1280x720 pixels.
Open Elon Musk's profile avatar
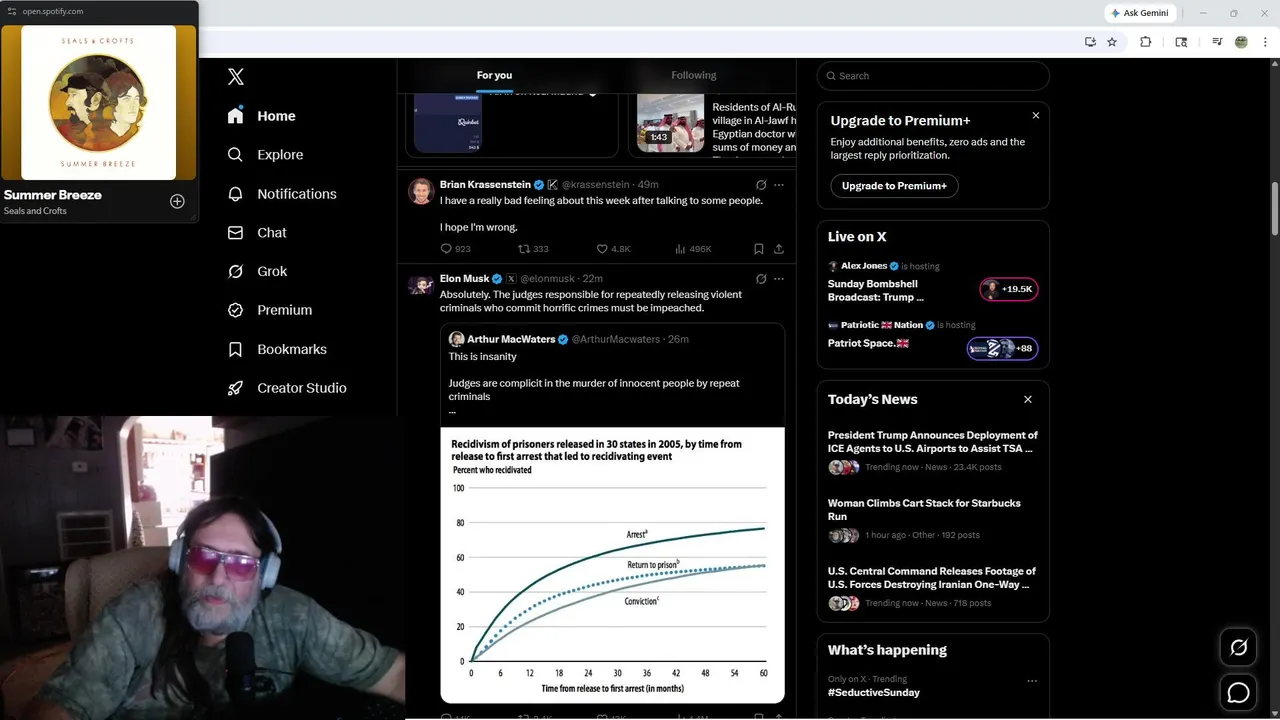(420, 285)
